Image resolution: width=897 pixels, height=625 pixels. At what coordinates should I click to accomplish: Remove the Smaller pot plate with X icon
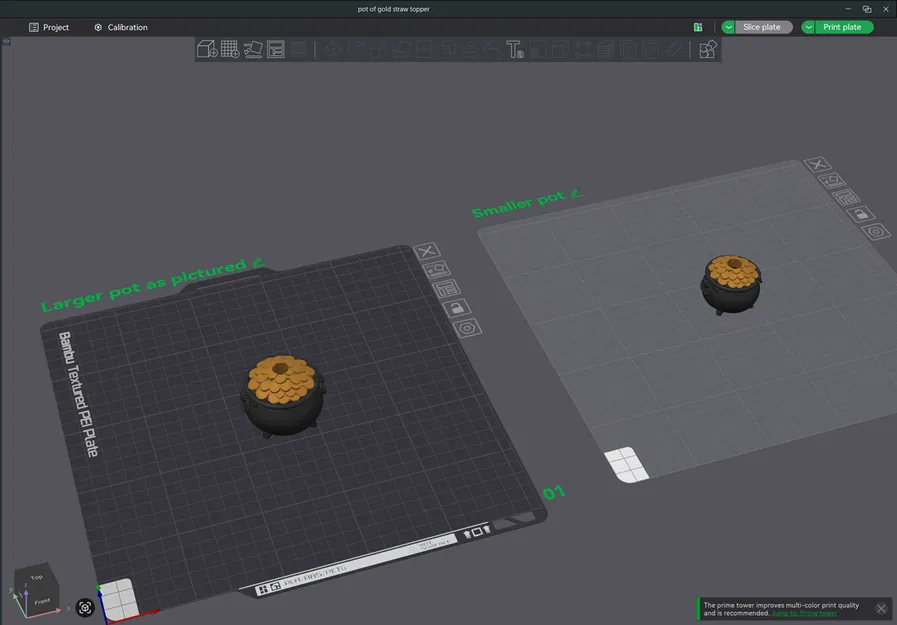pos(817,165)
